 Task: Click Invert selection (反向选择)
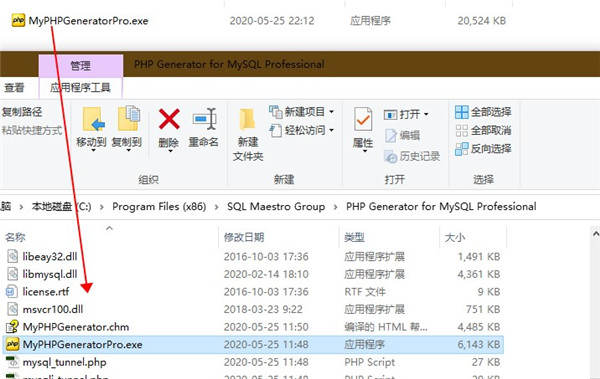[x=483, y=149]
